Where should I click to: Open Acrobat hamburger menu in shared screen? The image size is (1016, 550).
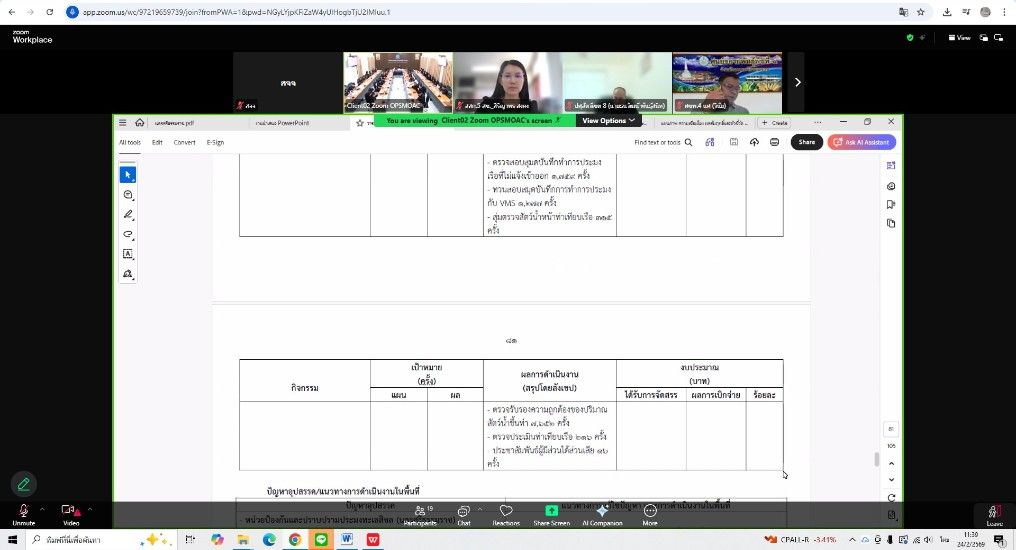tap(122, 122)
